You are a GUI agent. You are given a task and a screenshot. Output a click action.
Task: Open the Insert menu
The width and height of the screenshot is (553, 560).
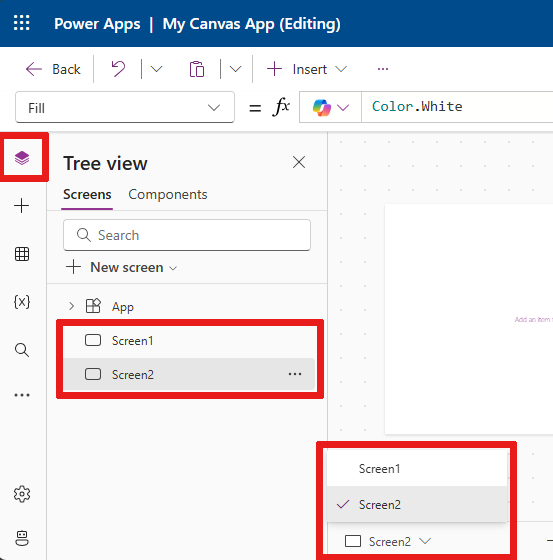307,69
